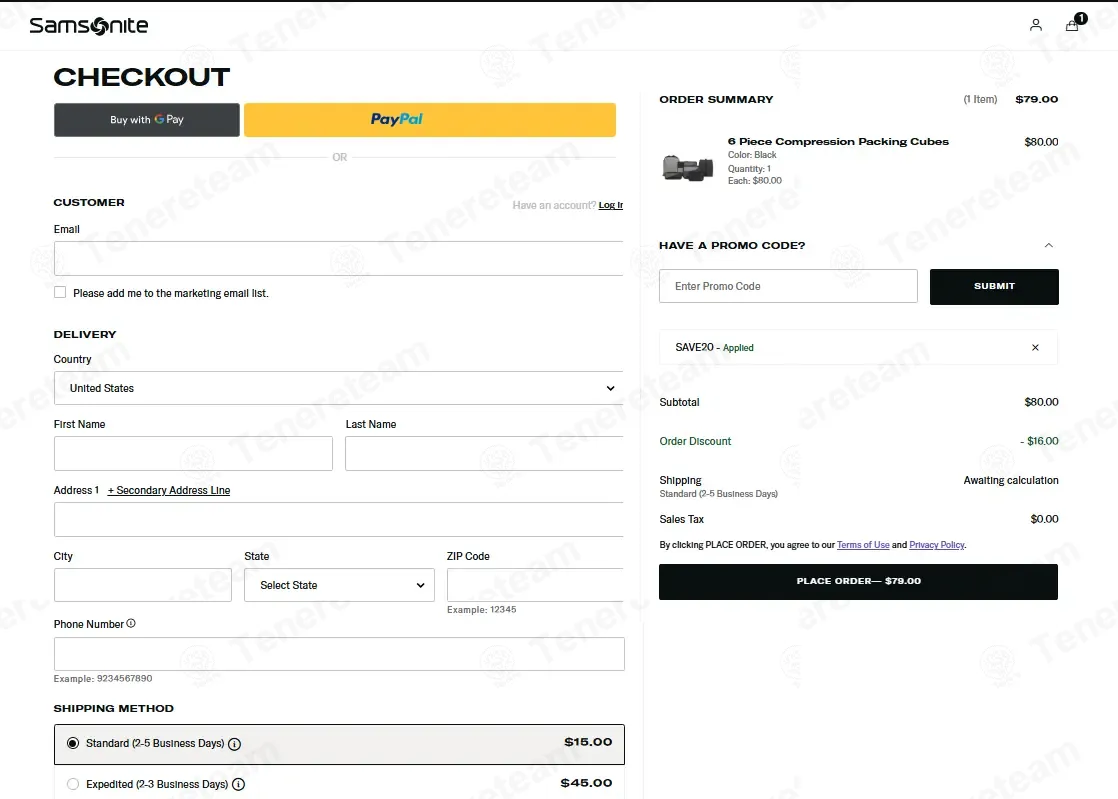Focus the ZIP Code field
Screen dimensions: 1118x799
point(535,584)
